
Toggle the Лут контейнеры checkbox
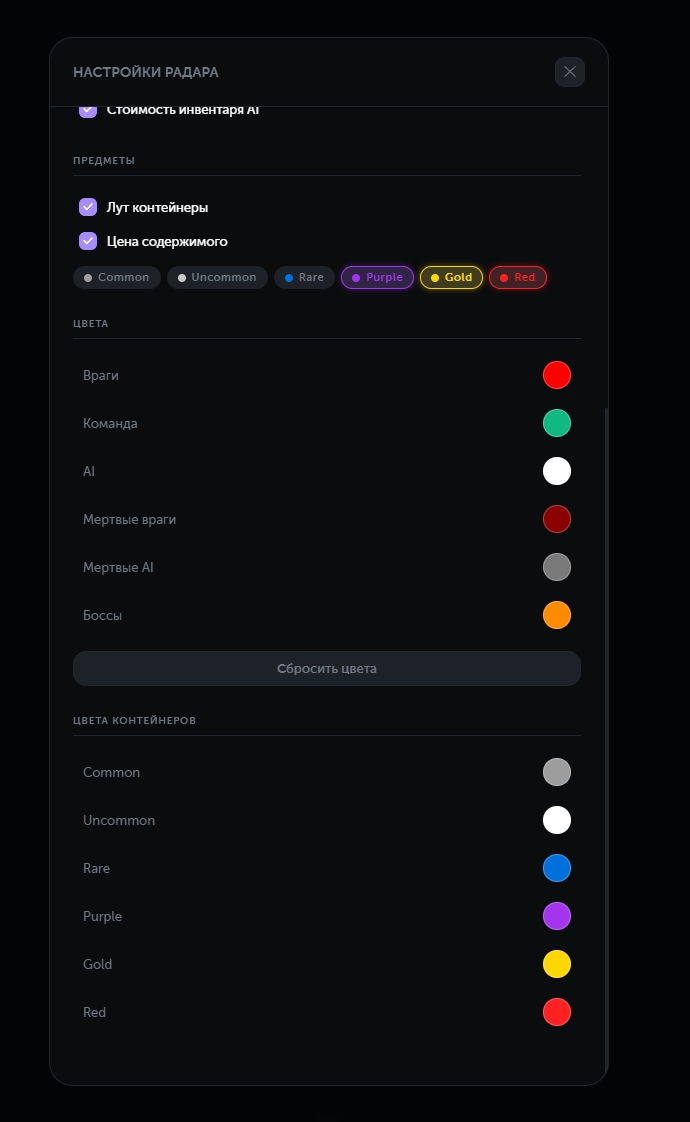click(88, 207)
